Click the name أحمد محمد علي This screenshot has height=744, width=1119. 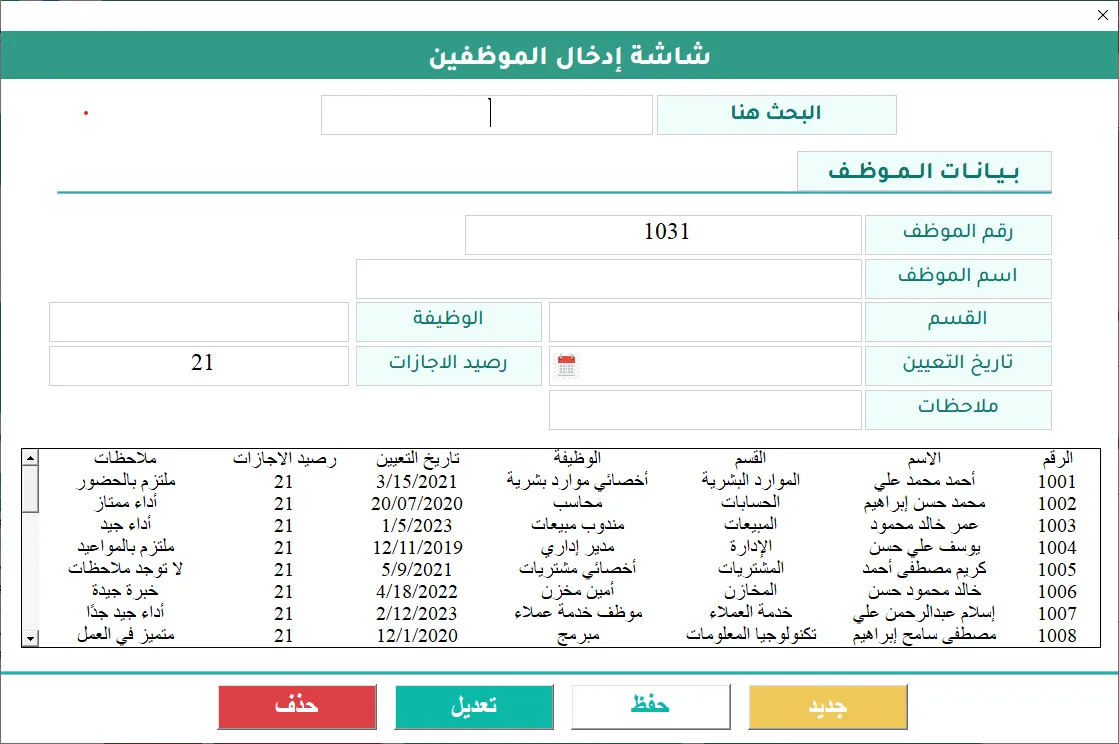pos(924,481)
